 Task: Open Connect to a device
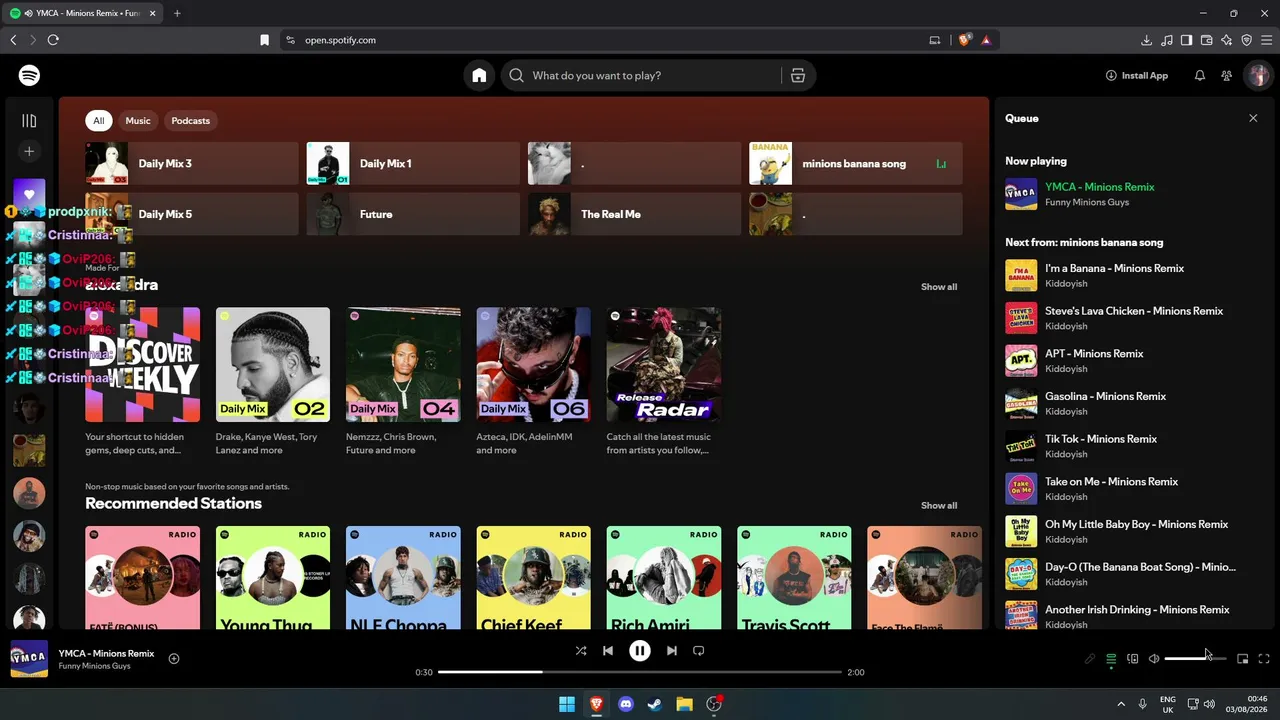(x=1133, y=659)
